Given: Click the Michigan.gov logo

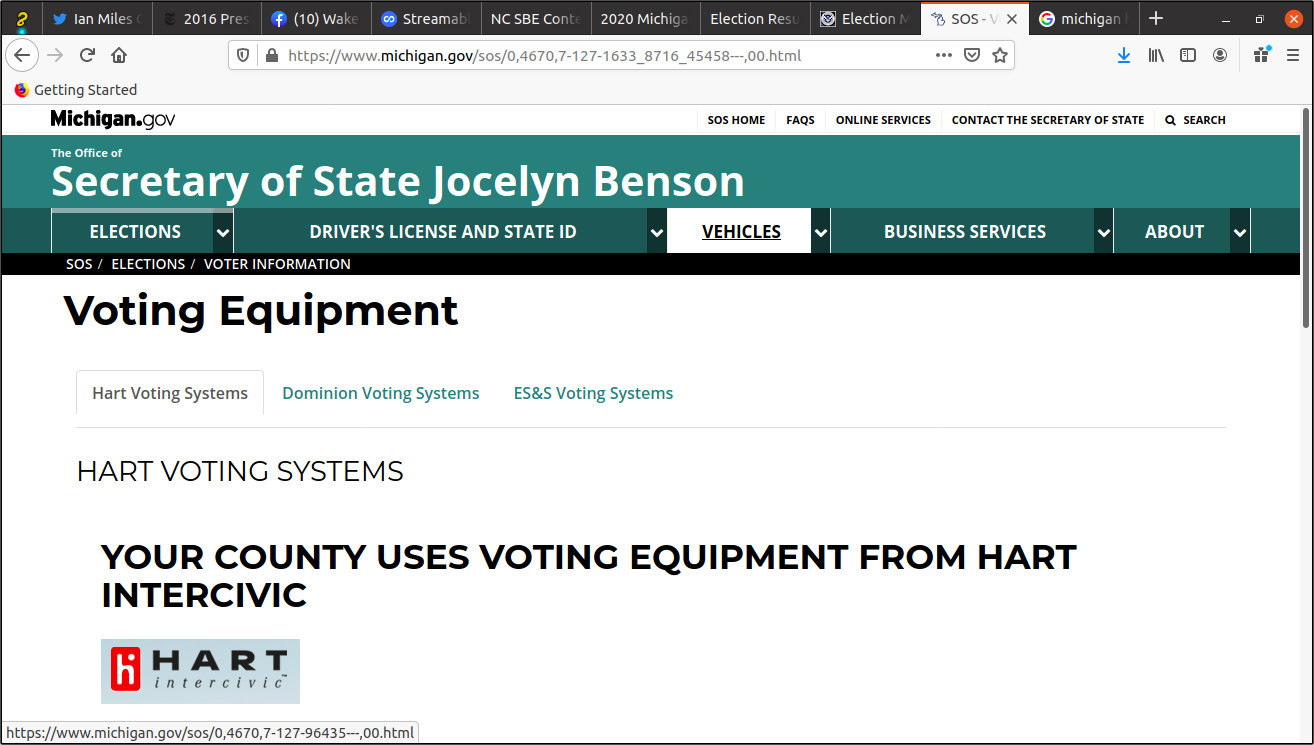Looking at the screenshot, I should click(113, 119).
